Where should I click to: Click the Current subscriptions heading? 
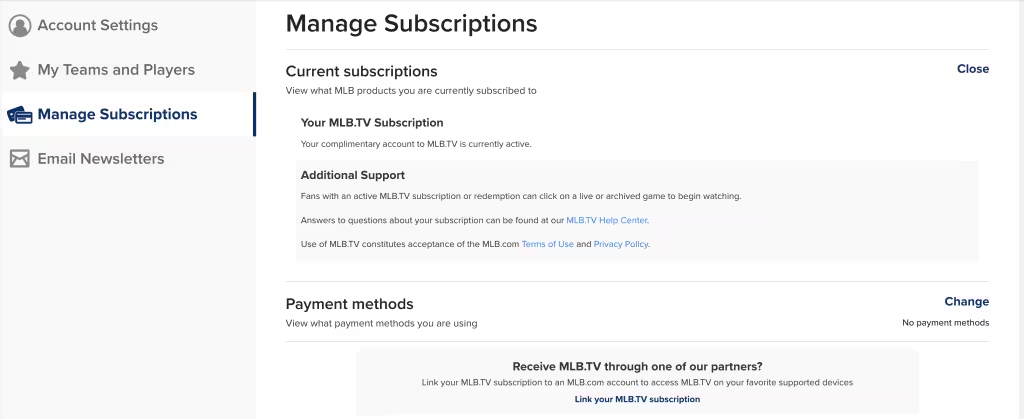tap(361, 71)
